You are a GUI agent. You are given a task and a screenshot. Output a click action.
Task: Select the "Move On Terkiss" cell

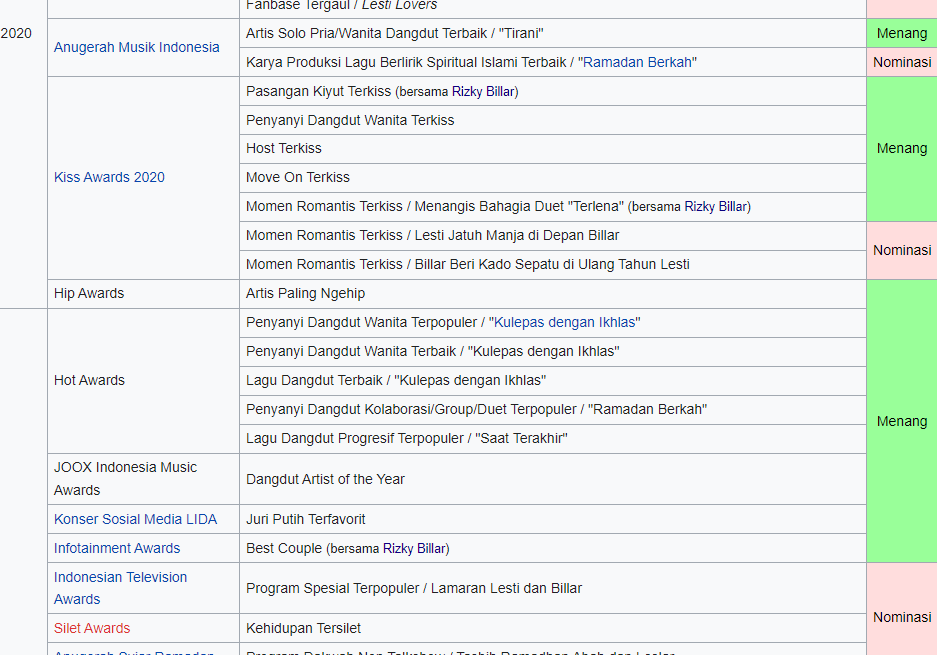[553, 177]
